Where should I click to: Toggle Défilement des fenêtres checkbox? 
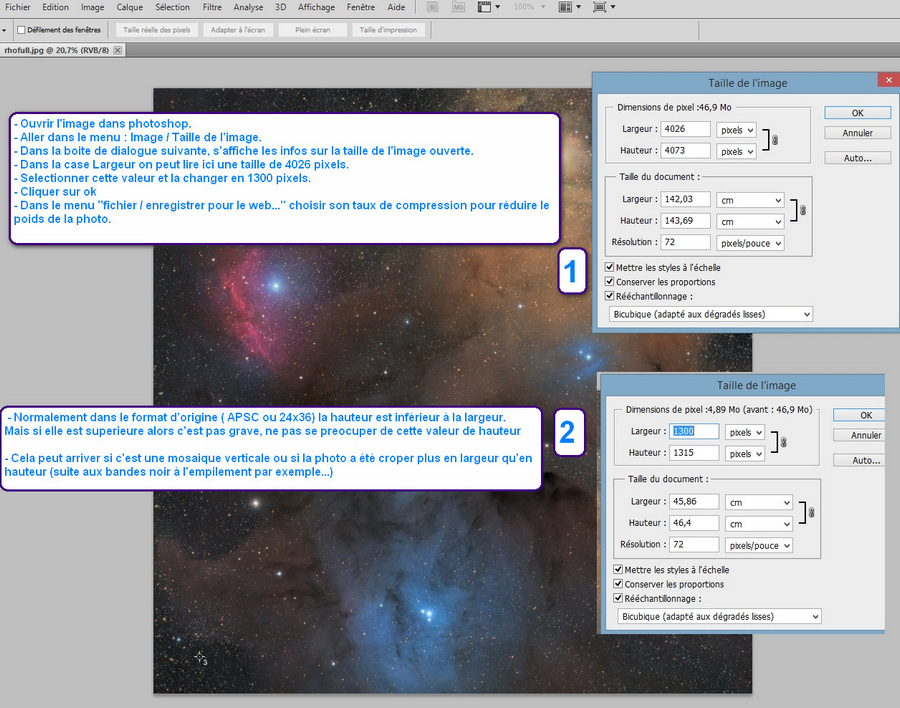21,30
